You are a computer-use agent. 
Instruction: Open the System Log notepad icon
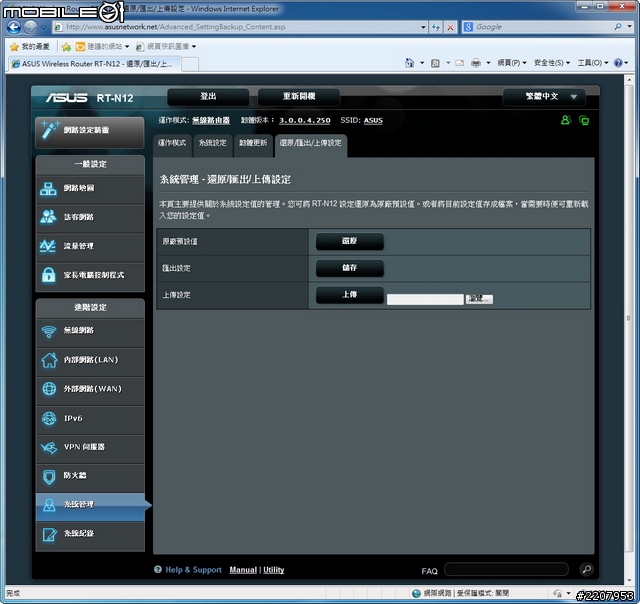[x=49, y=534]
